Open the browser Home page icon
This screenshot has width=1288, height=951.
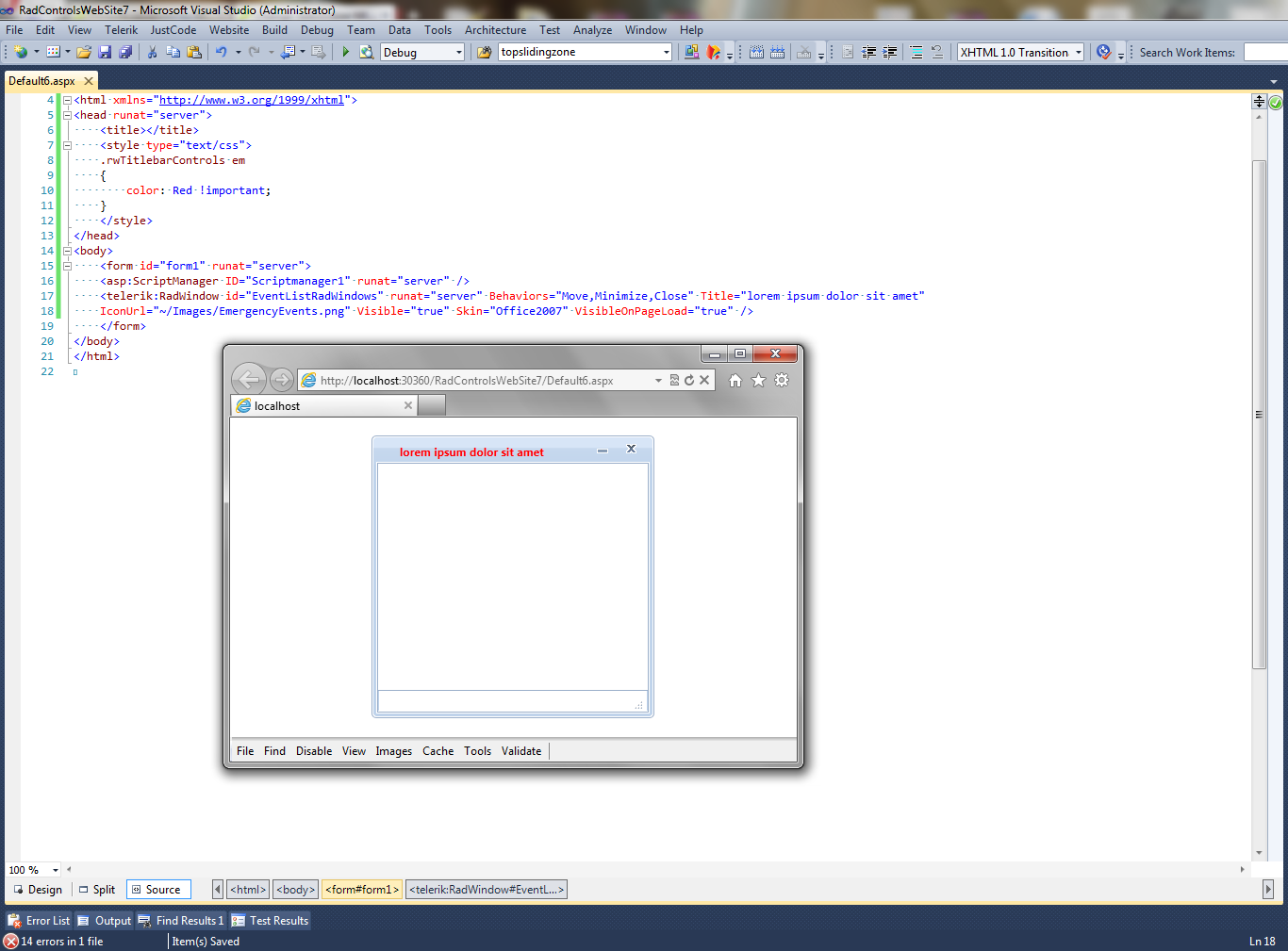tap(735, 380)
